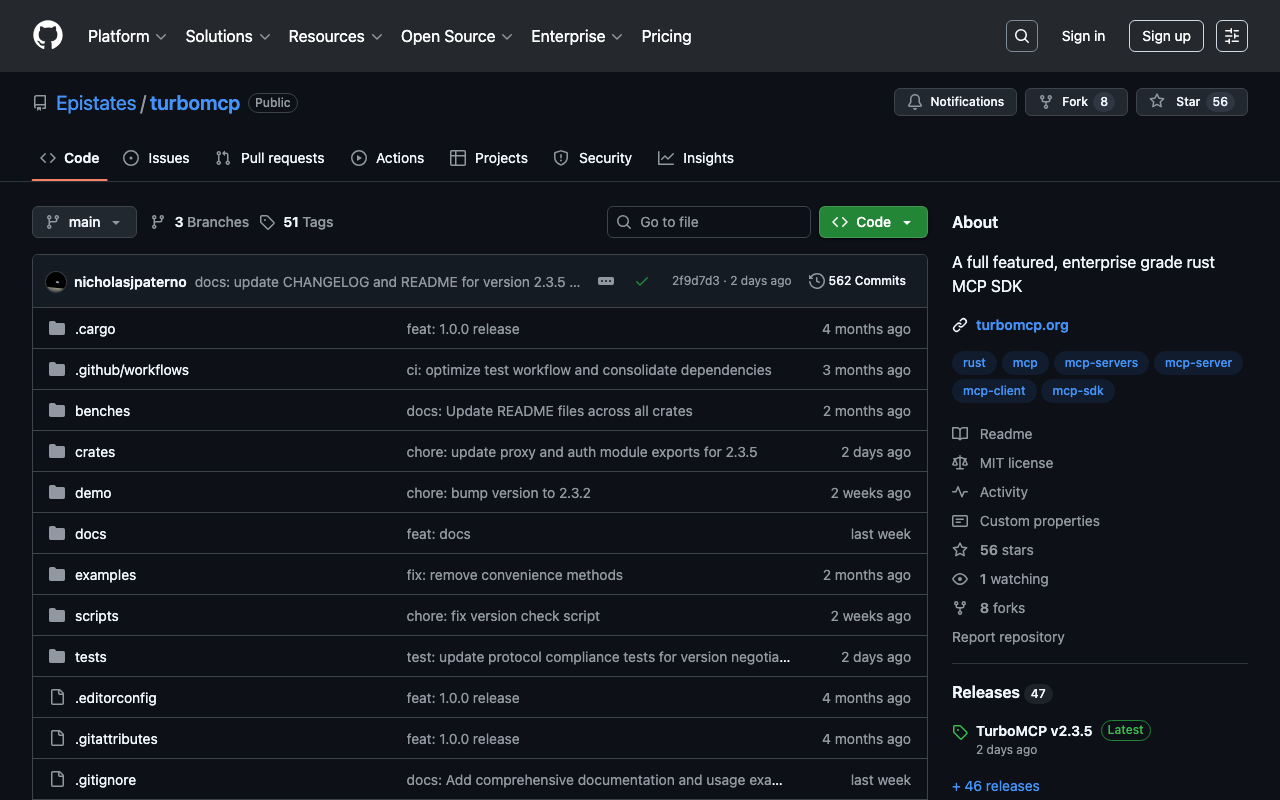Open the Platform menu

(126, 36)
